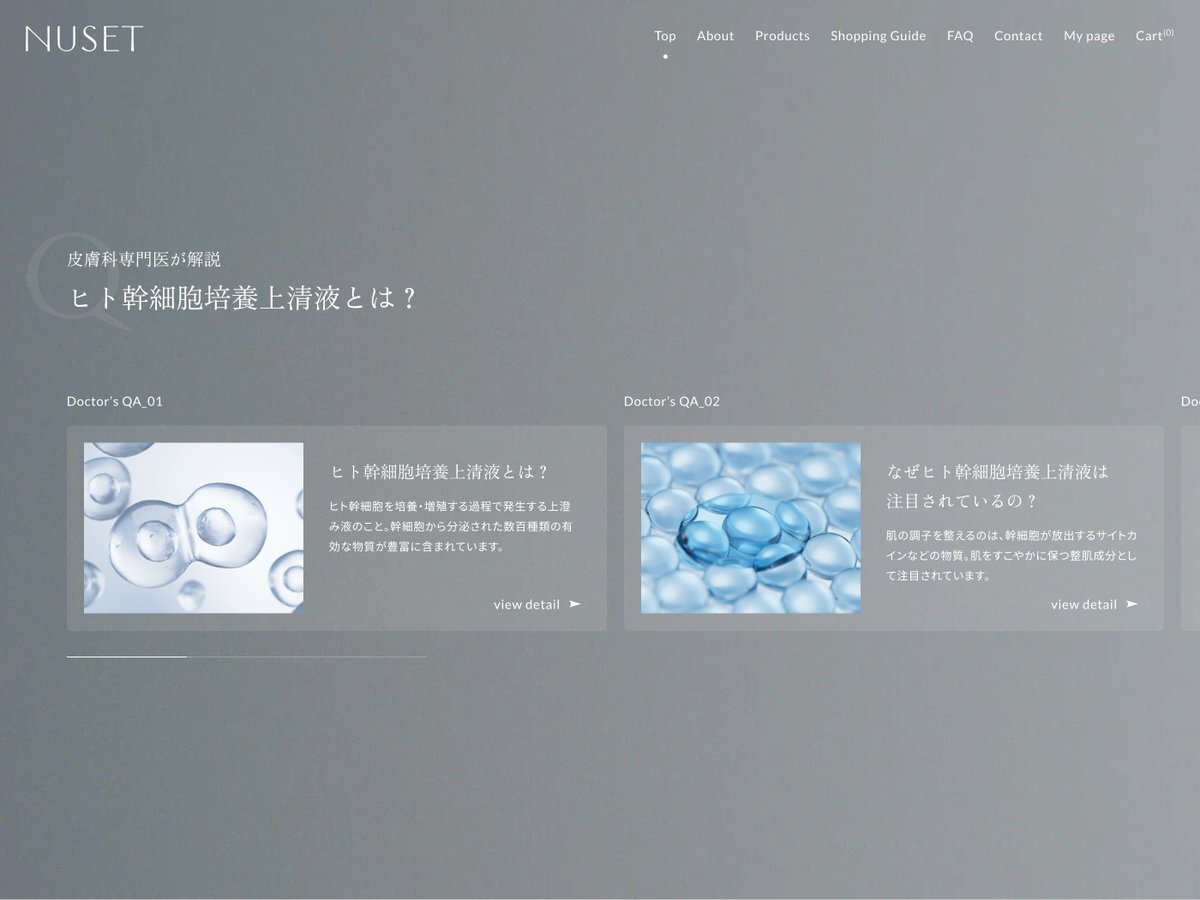Click arrow icon beside QA_02 view detail

coord(1132,604)
